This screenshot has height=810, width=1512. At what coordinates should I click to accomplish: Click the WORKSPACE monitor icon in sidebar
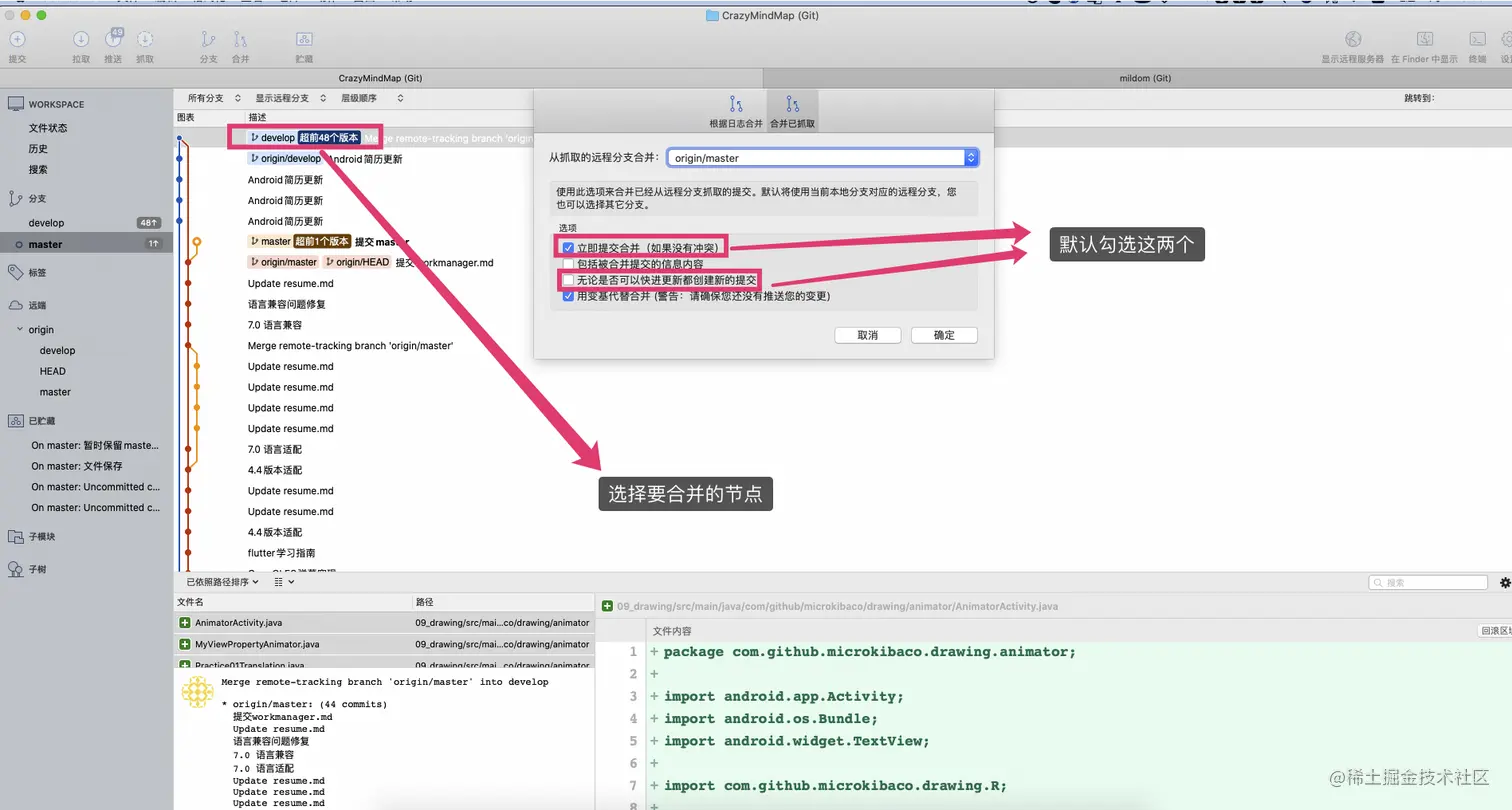coord(15,104)
